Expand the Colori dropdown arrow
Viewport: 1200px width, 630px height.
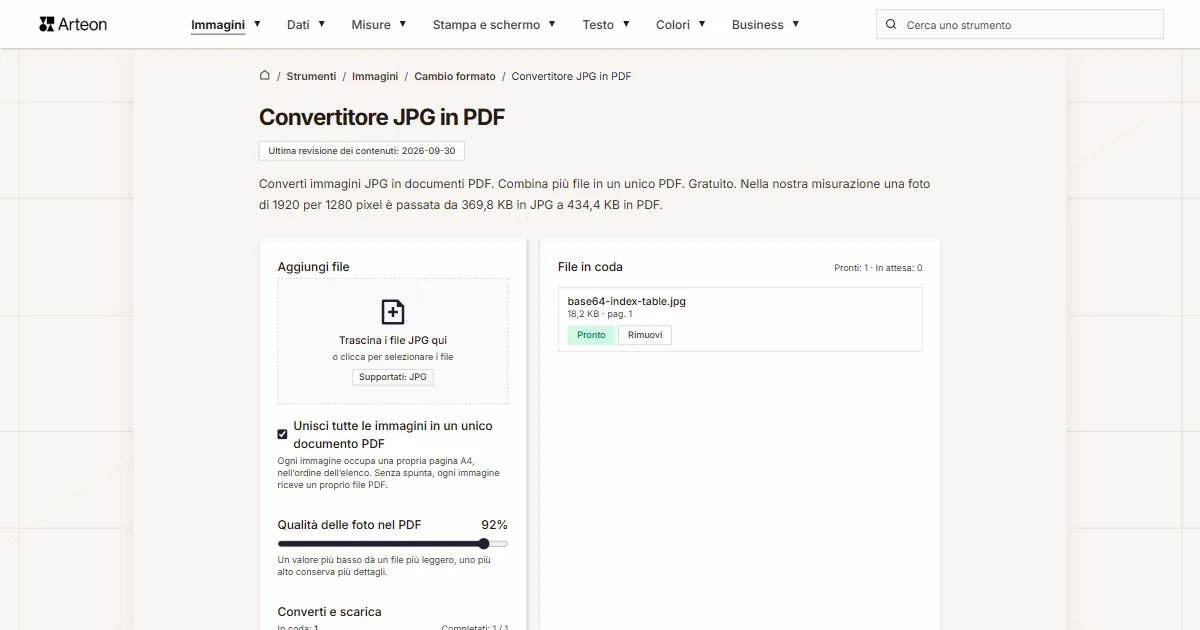coord(702,23)
